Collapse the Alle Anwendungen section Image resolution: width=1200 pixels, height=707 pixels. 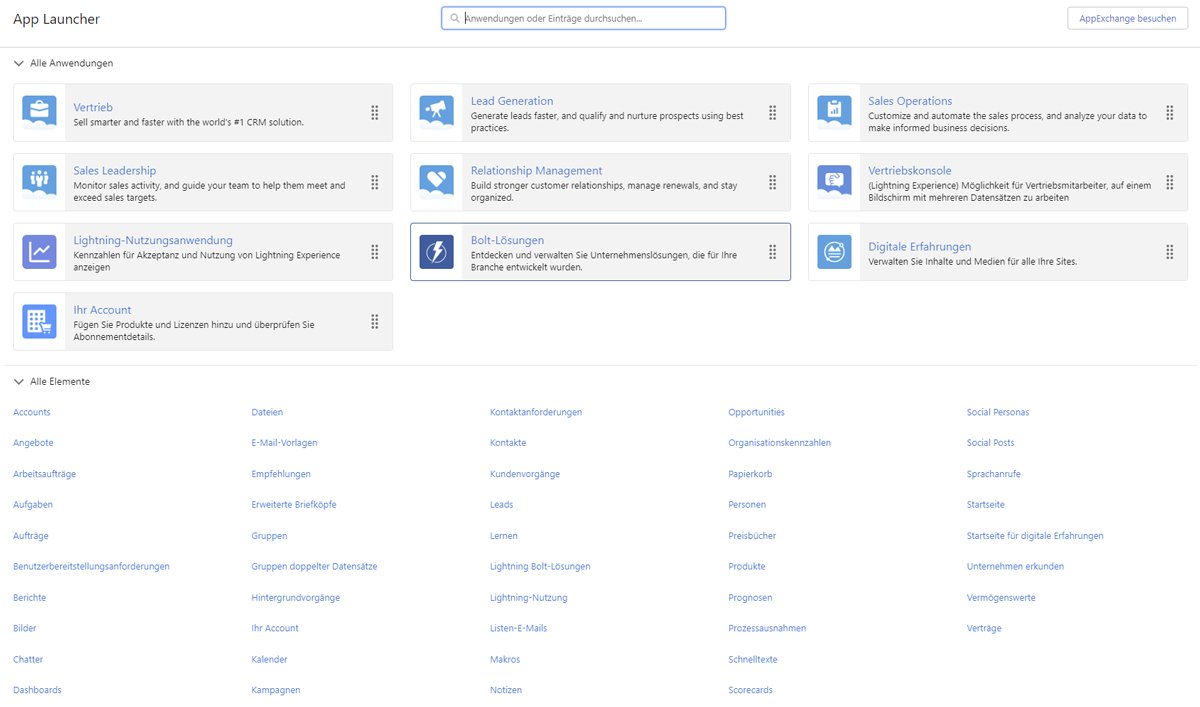[x=19, y=63]
